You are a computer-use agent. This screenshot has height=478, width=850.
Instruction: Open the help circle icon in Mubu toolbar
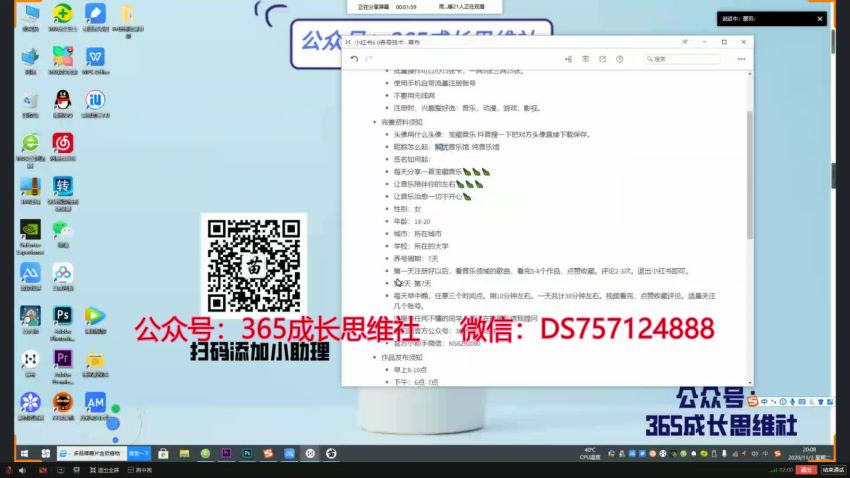click(620, 59)
